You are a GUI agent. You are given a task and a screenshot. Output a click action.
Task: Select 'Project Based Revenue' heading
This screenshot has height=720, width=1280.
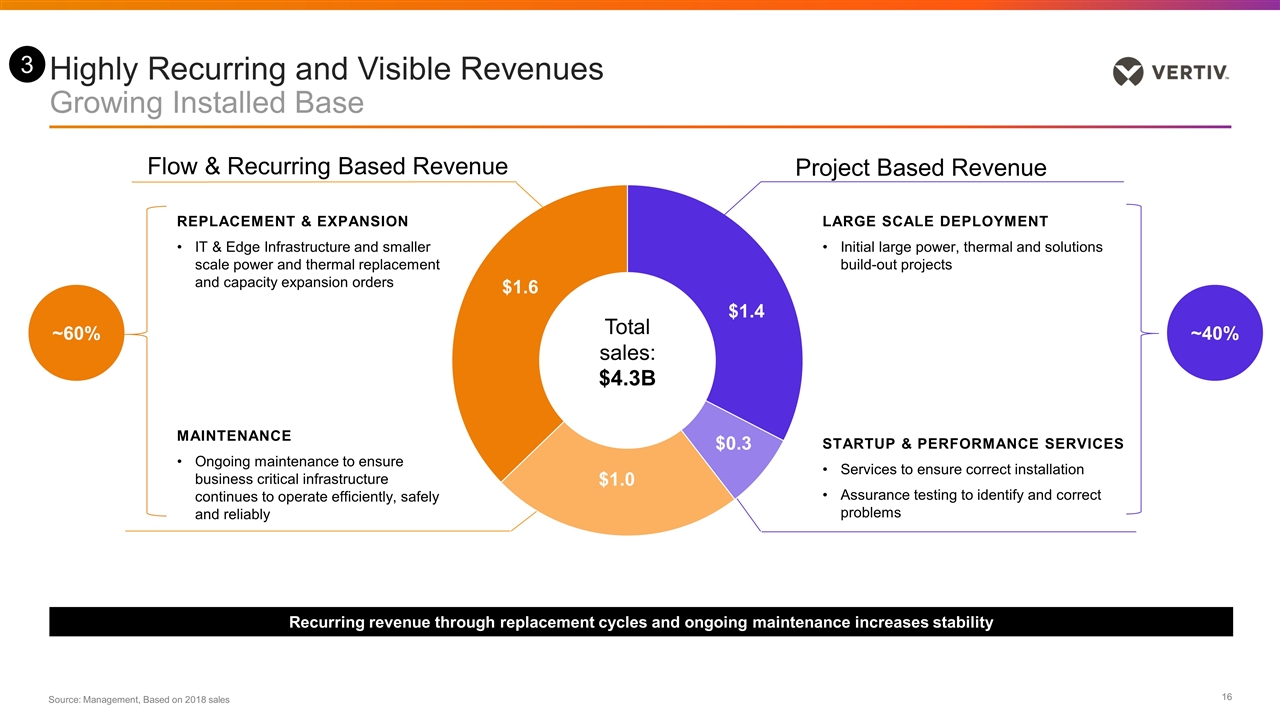pos(920,168)
